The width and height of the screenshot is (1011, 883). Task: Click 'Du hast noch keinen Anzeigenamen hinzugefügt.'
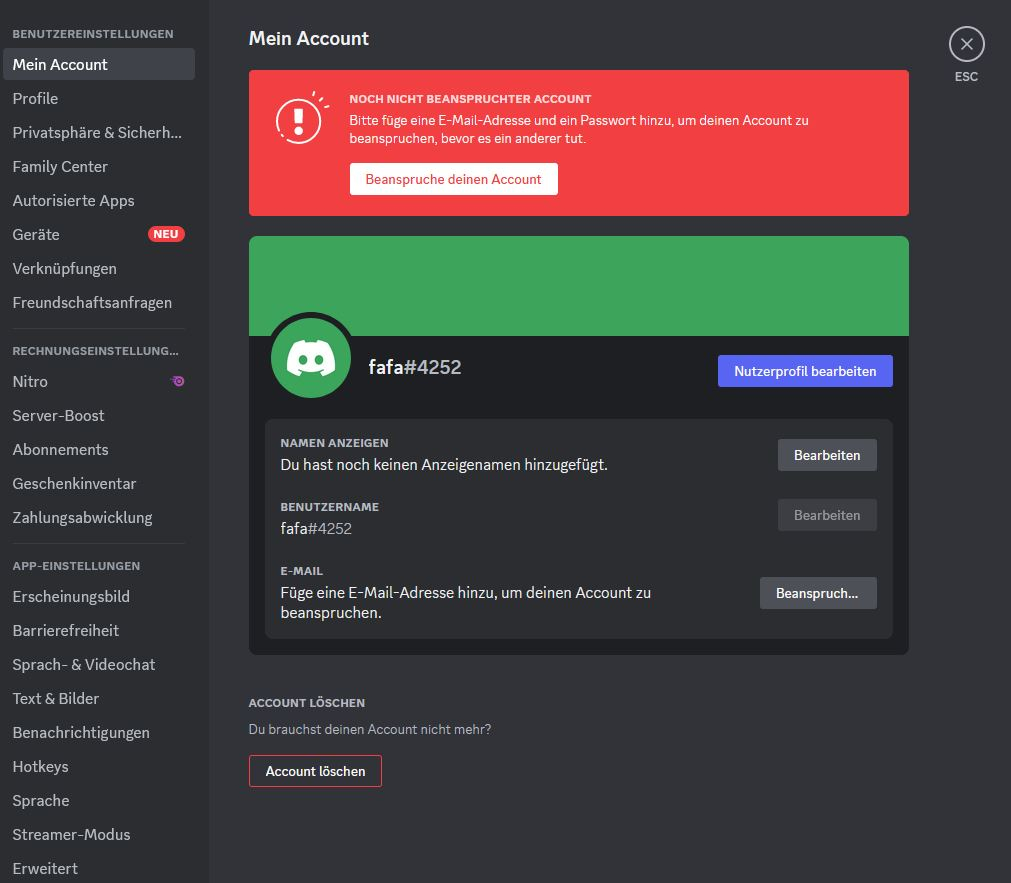click(x=444, y=464)
